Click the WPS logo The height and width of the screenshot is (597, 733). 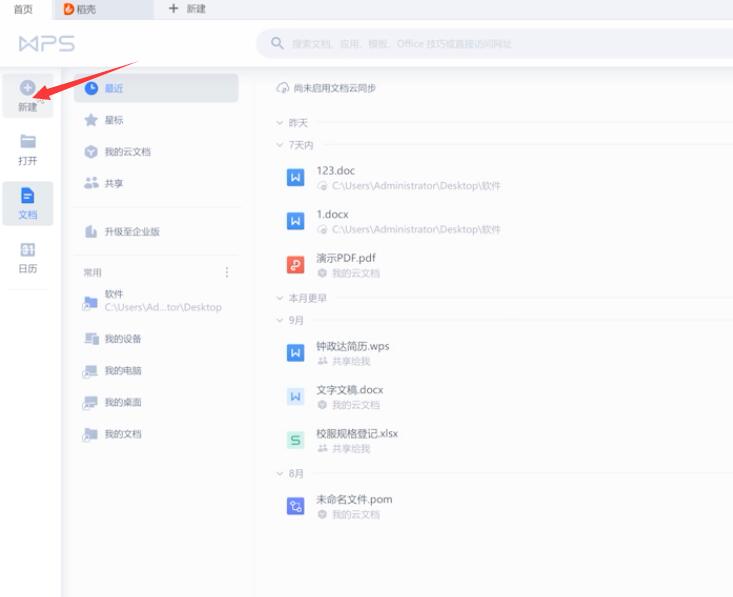pos(47,44)
